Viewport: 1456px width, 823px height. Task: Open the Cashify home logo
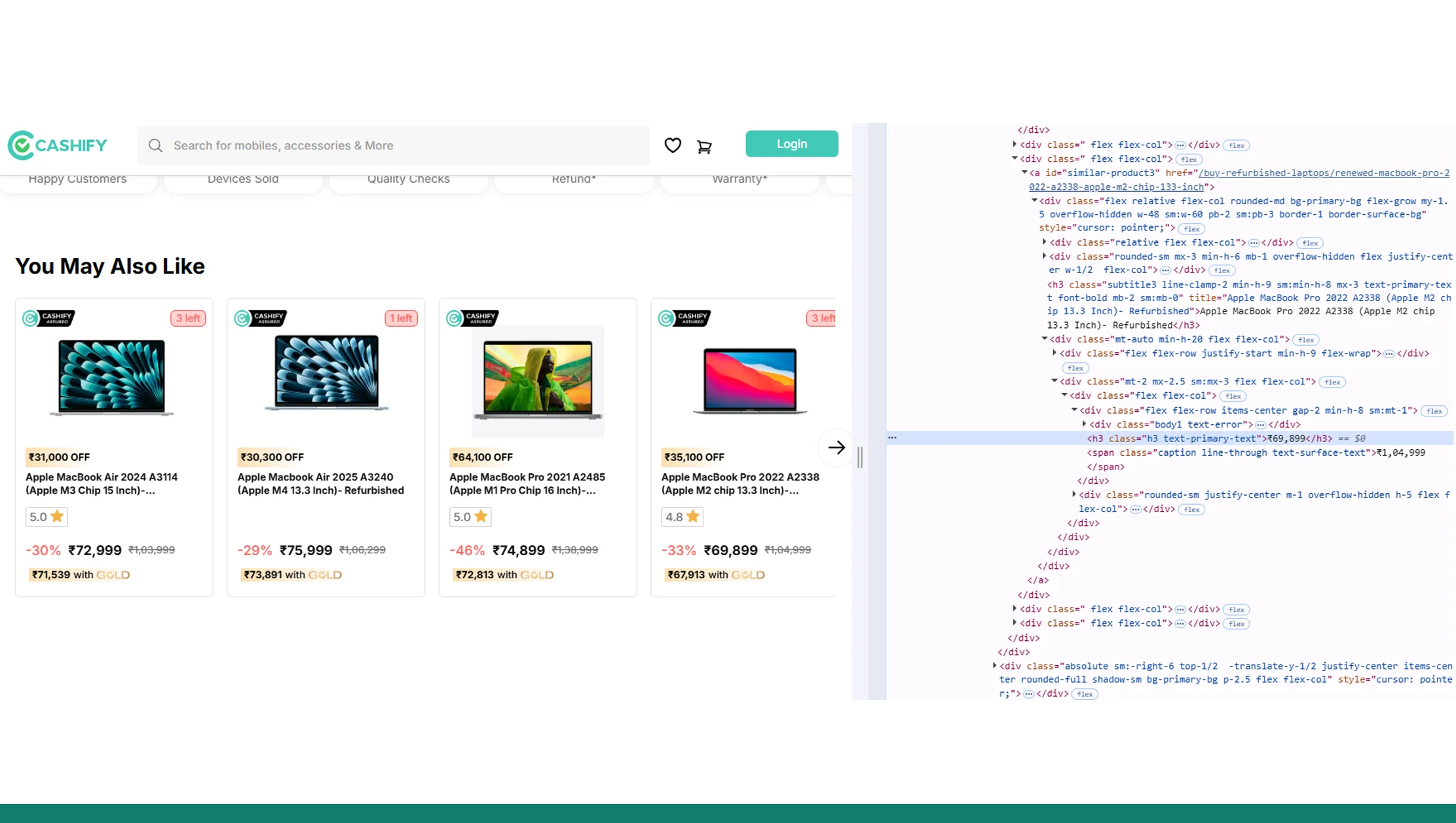tap(58, 145)
